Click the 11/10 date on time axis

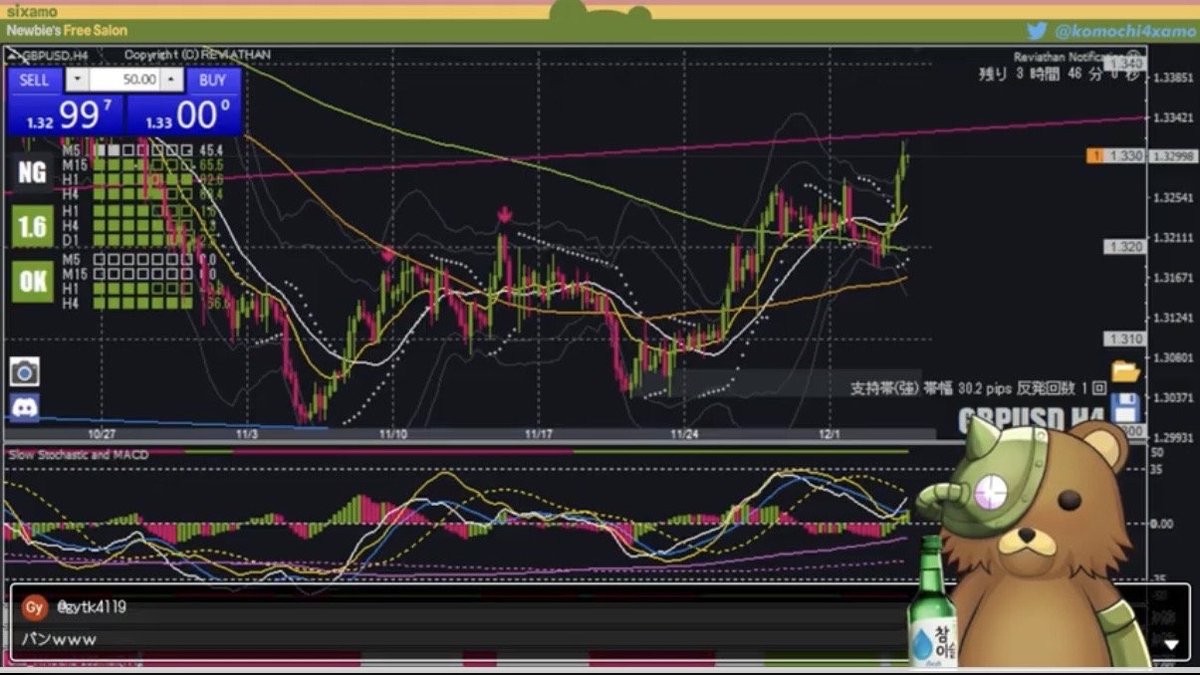(x=394, y=434)
